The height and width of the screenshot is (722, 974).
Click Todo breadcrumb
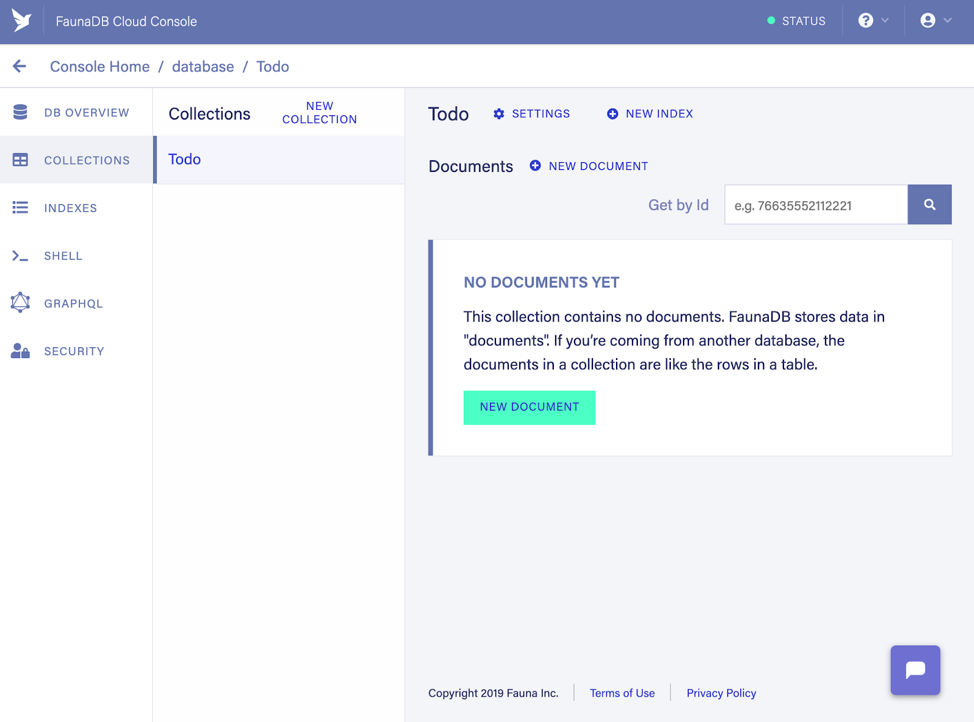(x=273, y=66)
